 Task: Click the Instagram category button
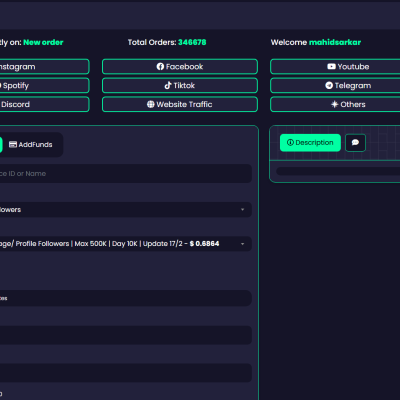tap(45, 67)
